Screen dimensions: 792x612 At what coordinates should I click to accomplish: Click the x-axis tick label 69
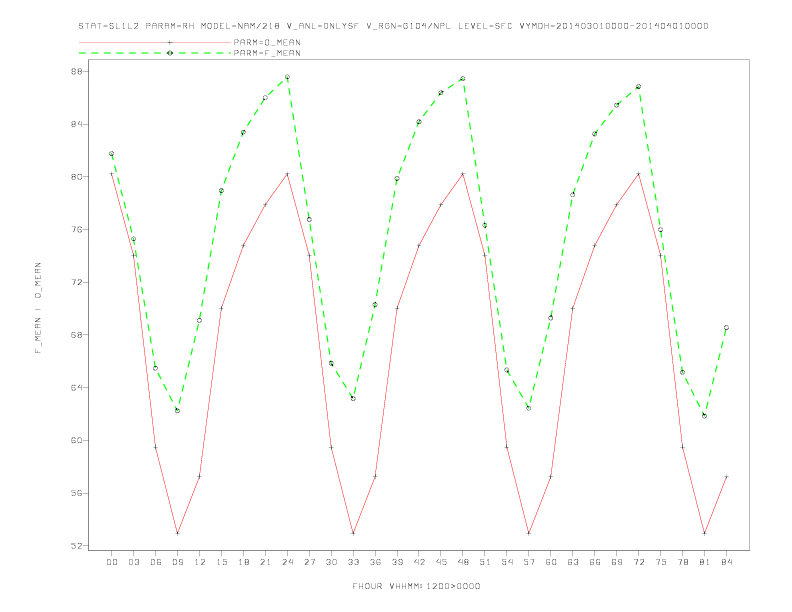tap(617, 562)
